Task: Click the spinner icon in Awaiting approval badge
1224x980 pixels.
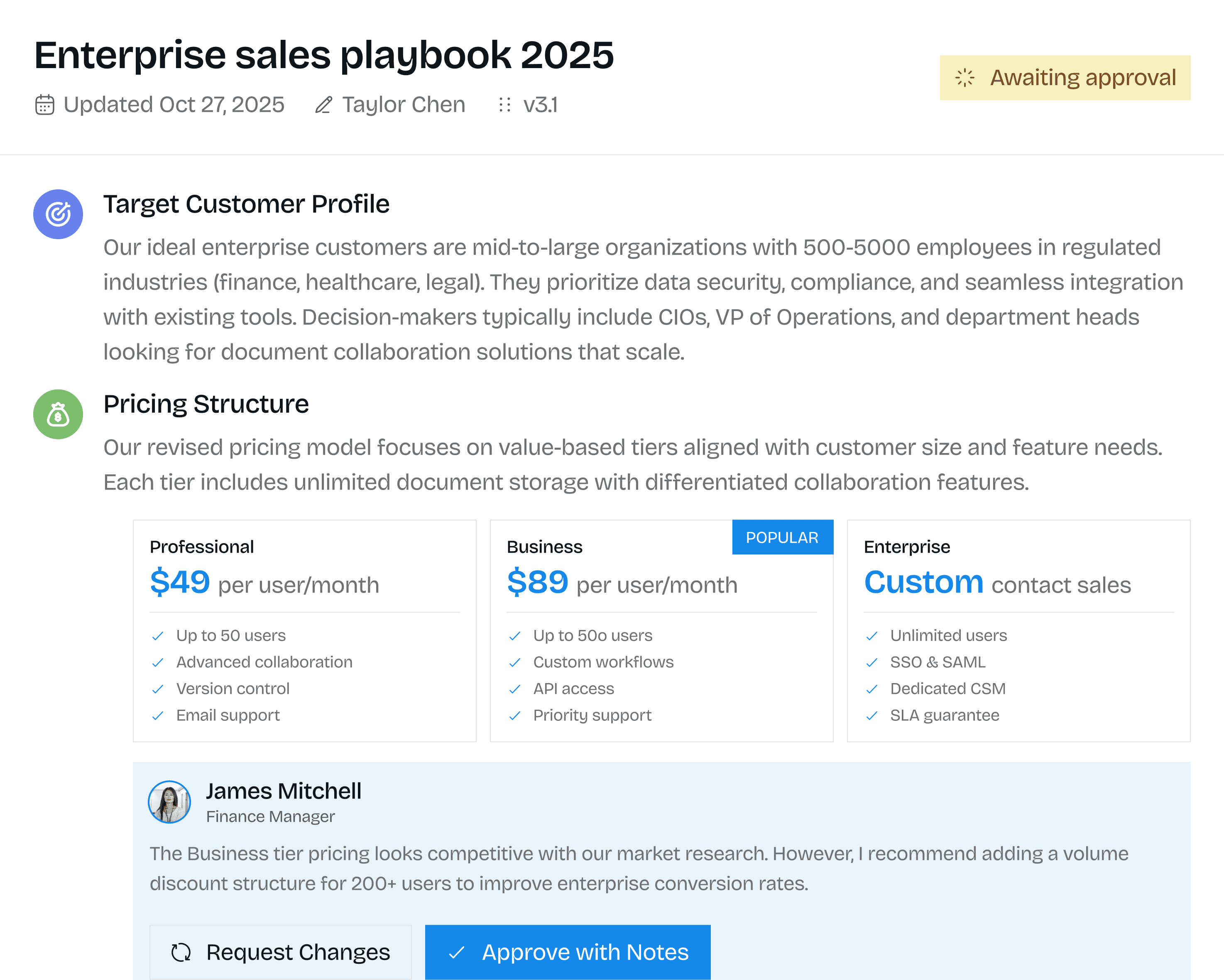Action: click(965, 78)
